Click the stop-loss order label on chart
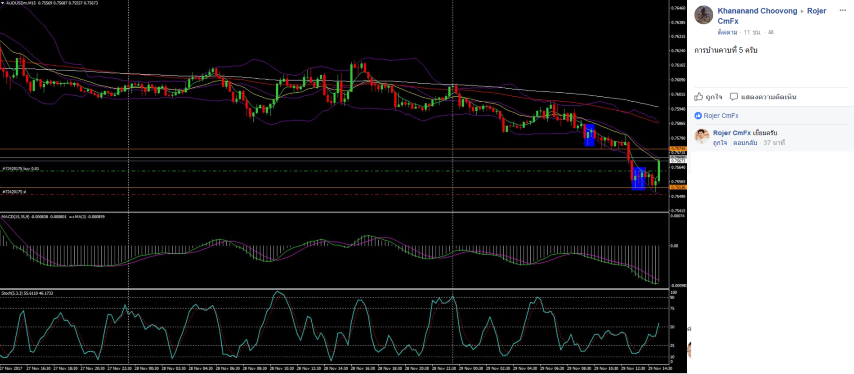The width and height of the screenshot is (854, 374). (15, 192)
